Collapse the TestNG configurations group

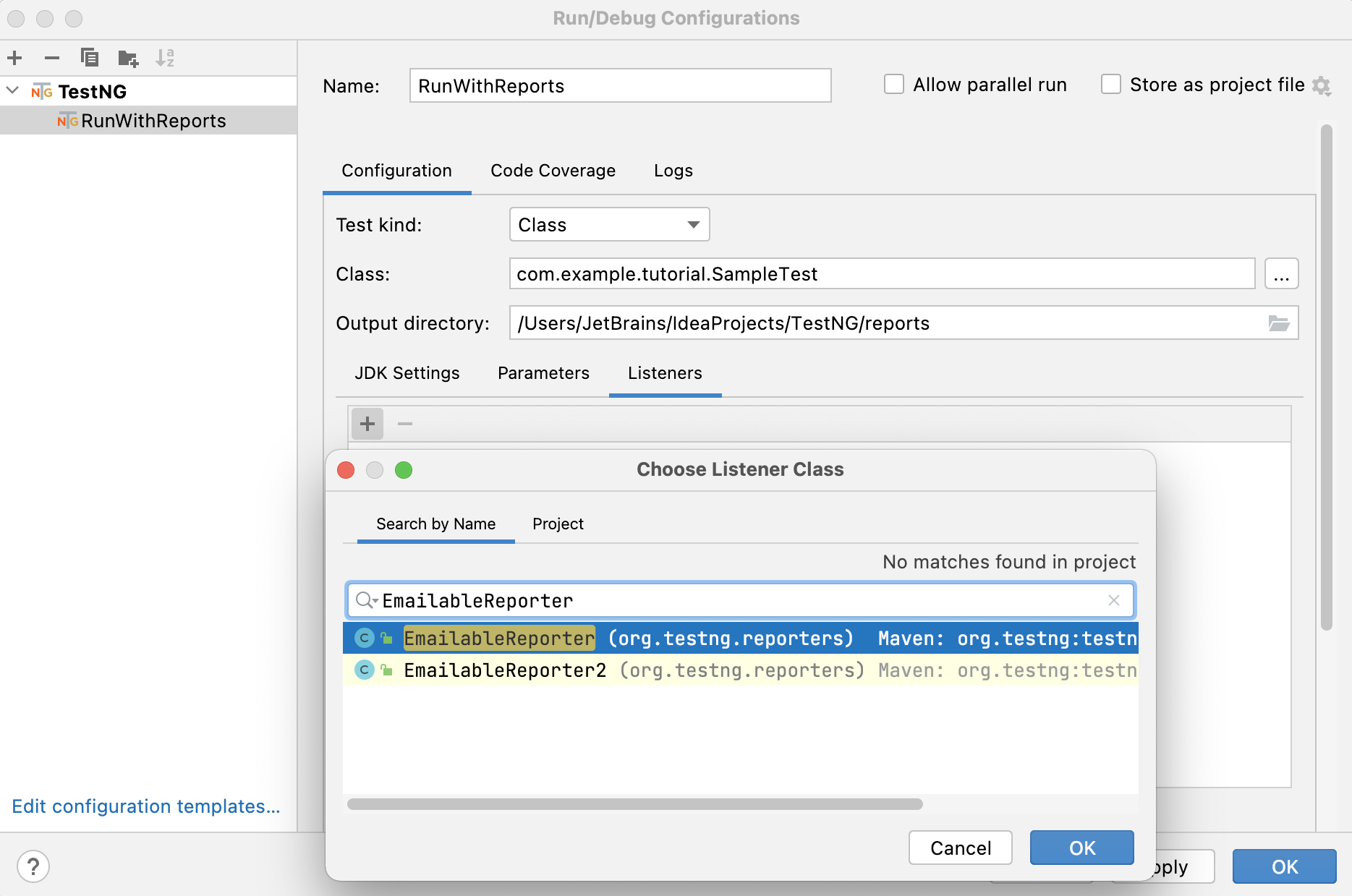[x=12, y=91]
